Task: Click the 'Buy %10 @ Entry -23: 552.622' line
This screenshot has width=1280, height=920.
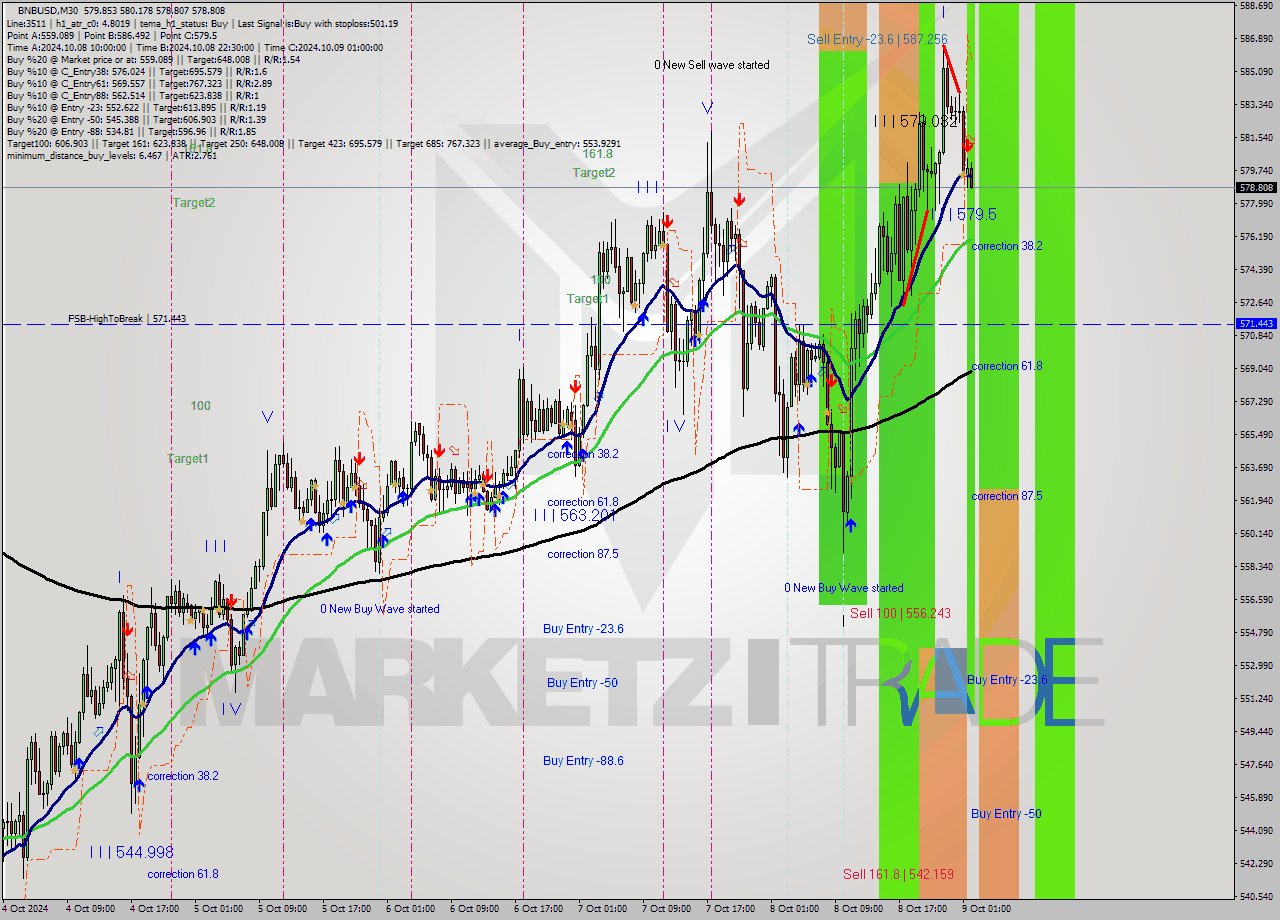Action: (x=136, y=107)
